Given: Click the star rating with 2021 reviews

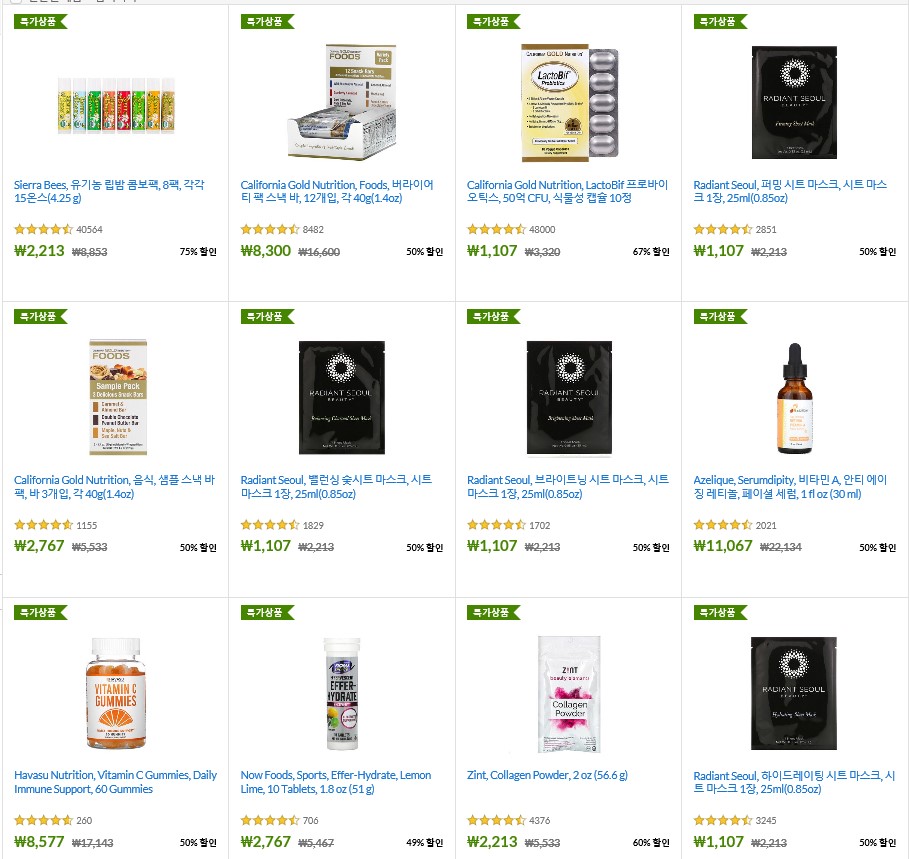Looking at the screenshot, I should [x=723, y=525].
